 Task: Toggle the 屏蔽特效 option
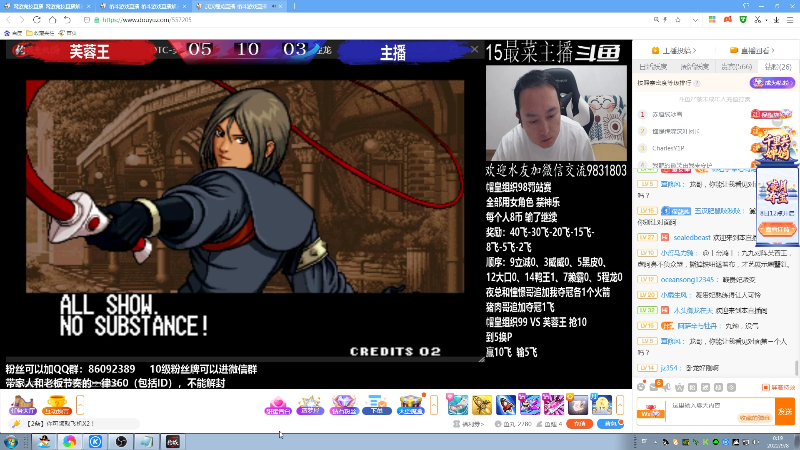pyautogui.click(x=778, y=388)
